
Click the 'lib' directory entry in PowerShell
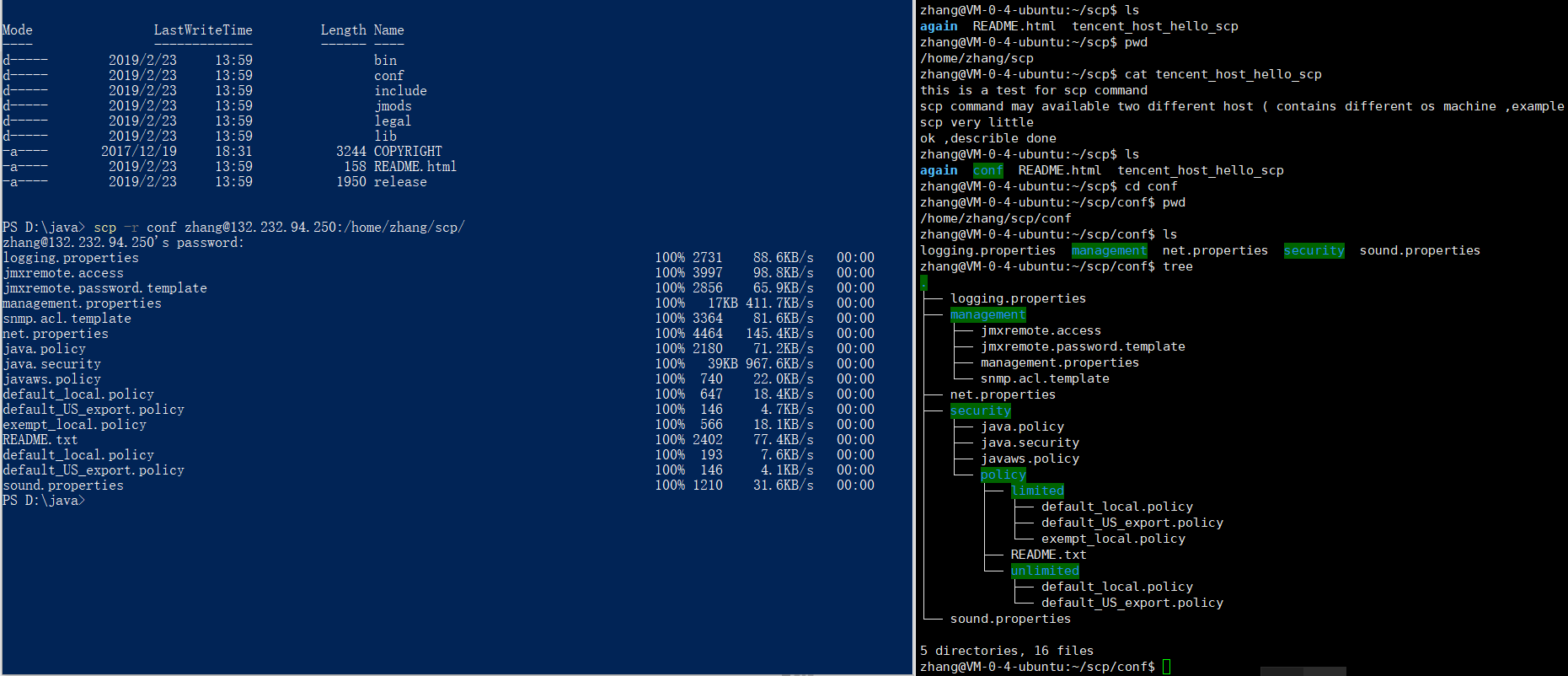pos(385,137)
